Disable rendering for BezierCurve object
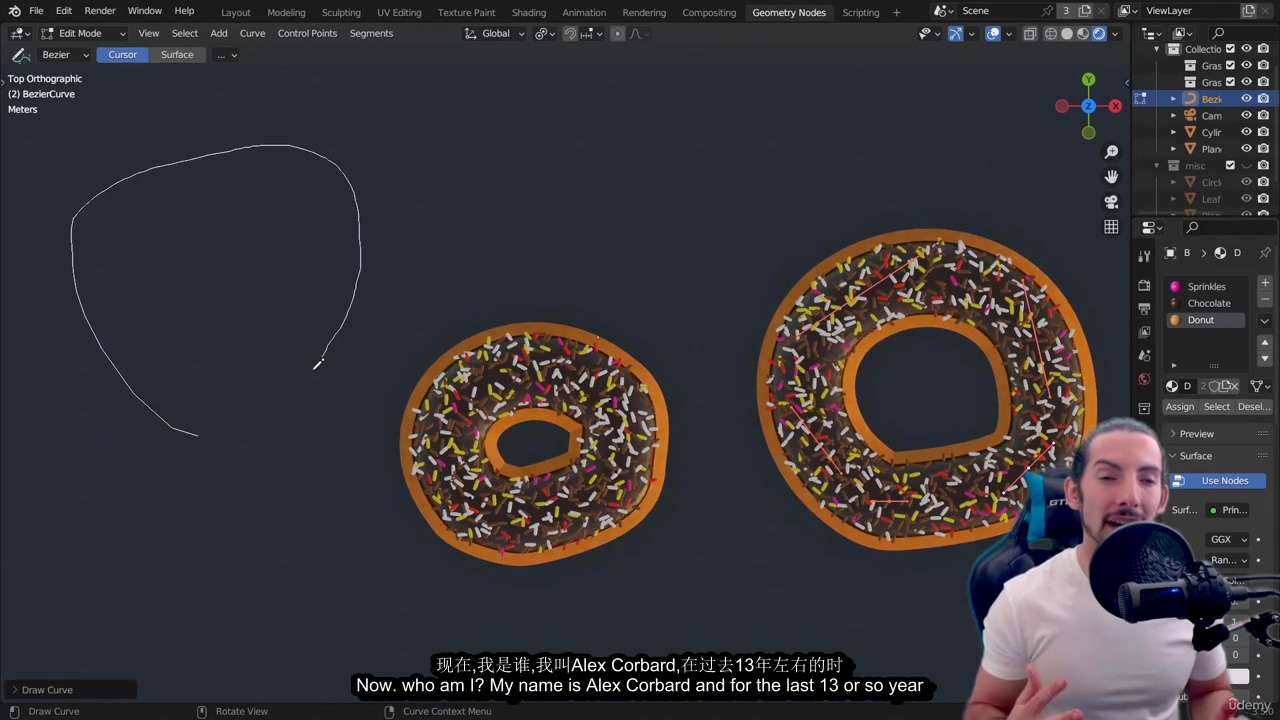Viewport: 1280px width, 720px height. pos(1263,99)
